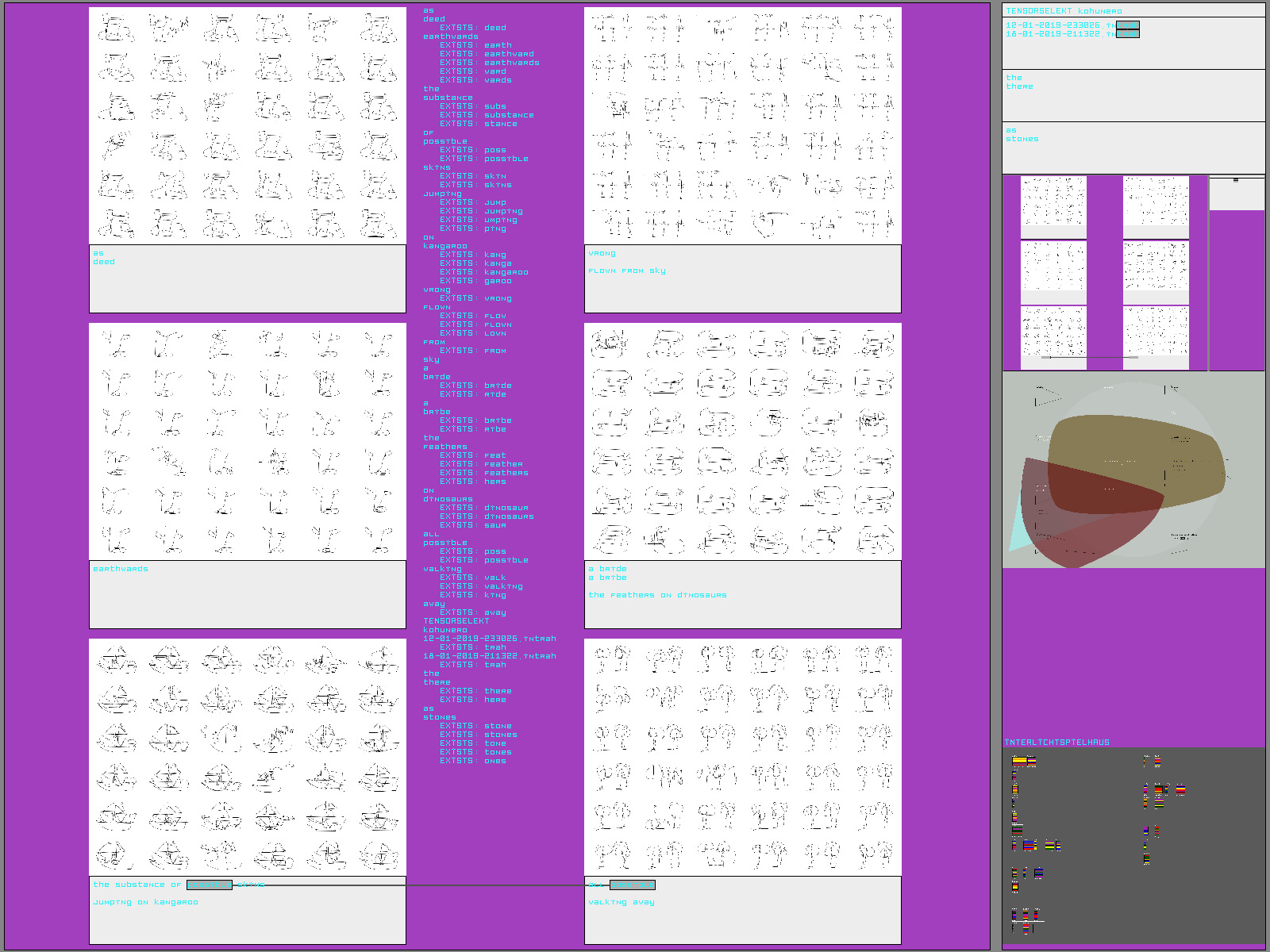Viewport: 1270px width, 952px height.
Task: Select the 'feathers on dinosaurs' glyph panel
Action: pyautogui.click(x=742, y=441)
